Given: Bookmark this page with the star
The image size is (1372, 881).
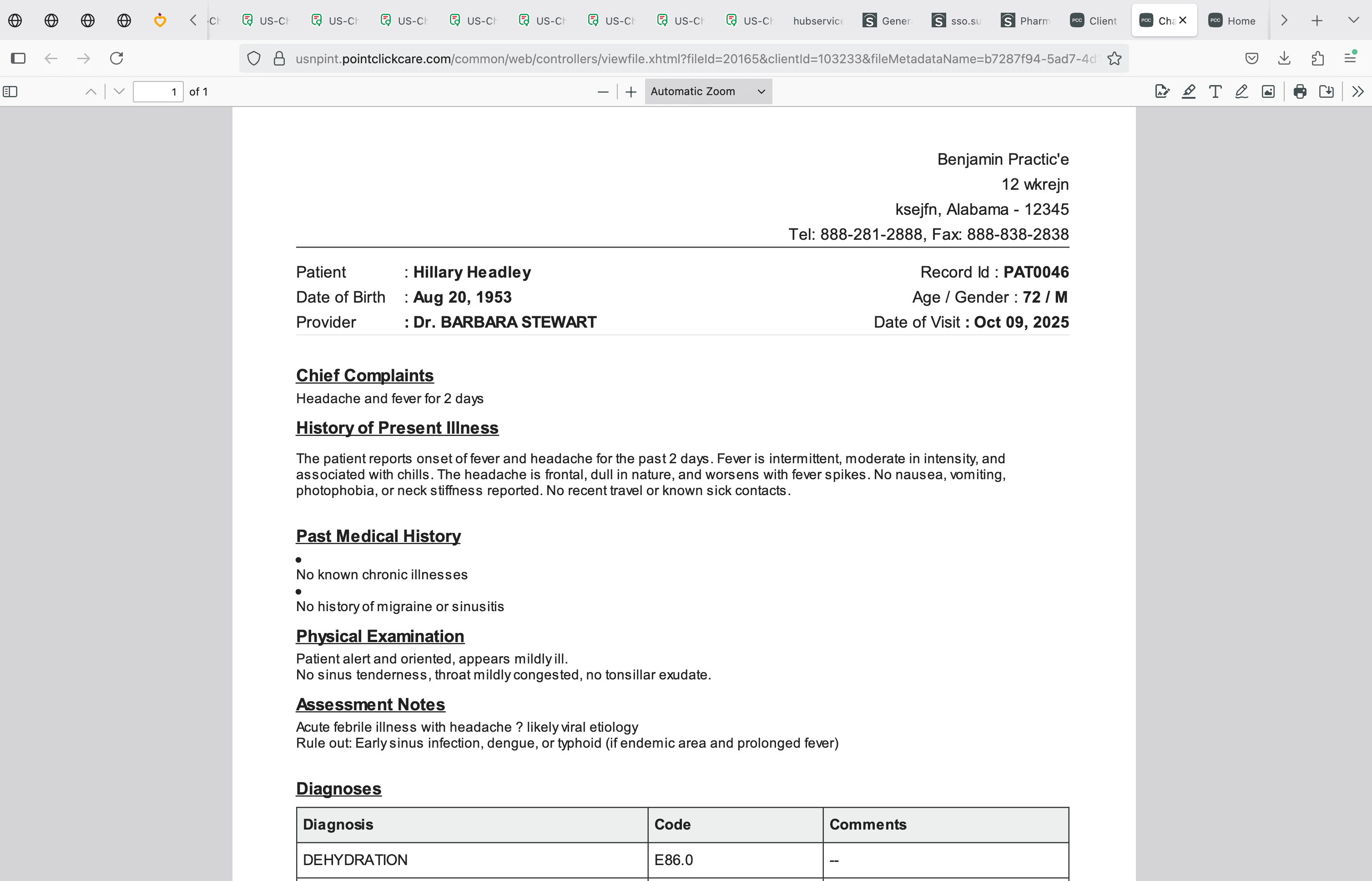Looking at the screenshot, I should 1114,58.
